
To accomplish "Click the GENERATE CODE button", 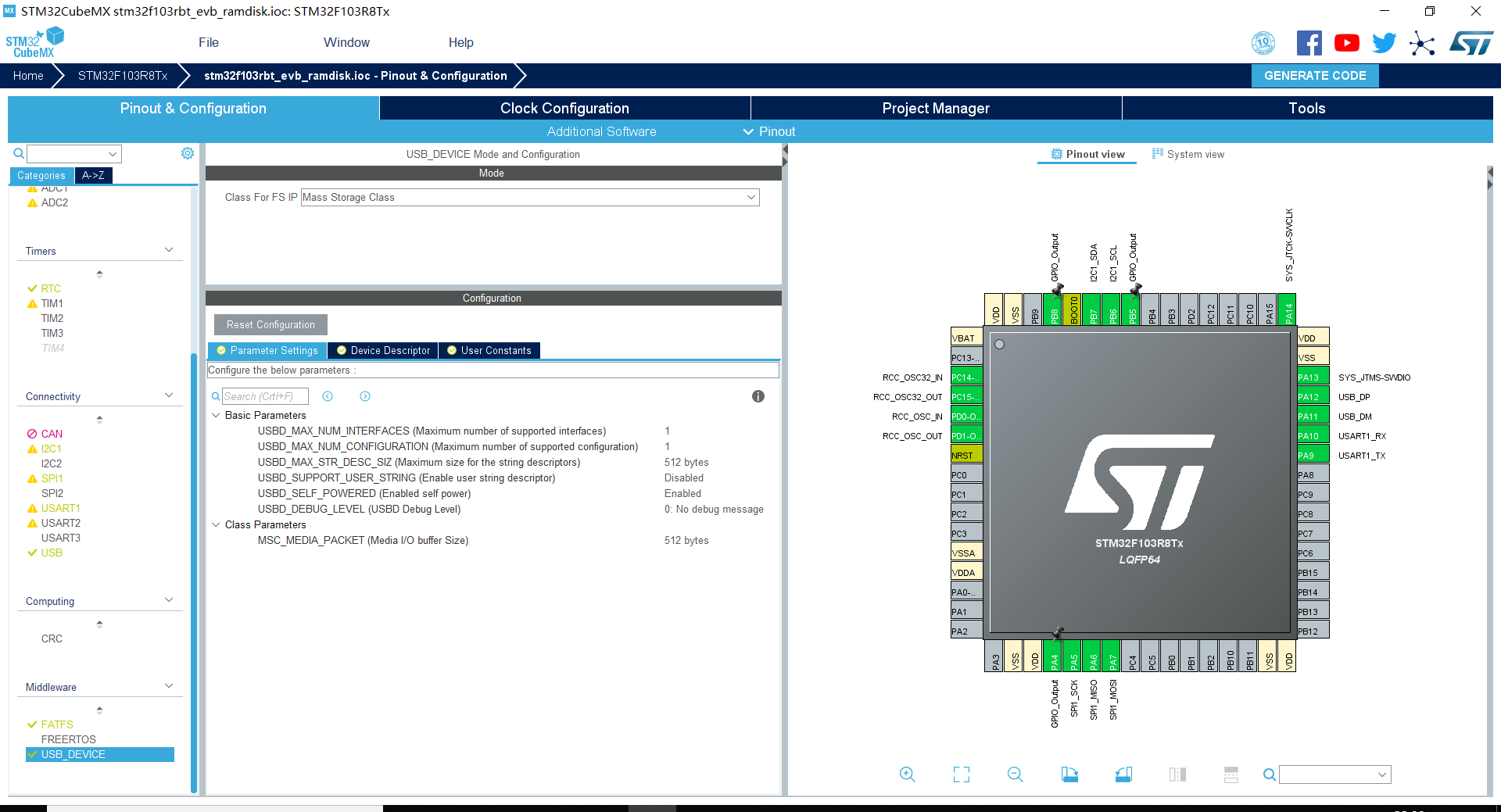I will (1314, 76).
